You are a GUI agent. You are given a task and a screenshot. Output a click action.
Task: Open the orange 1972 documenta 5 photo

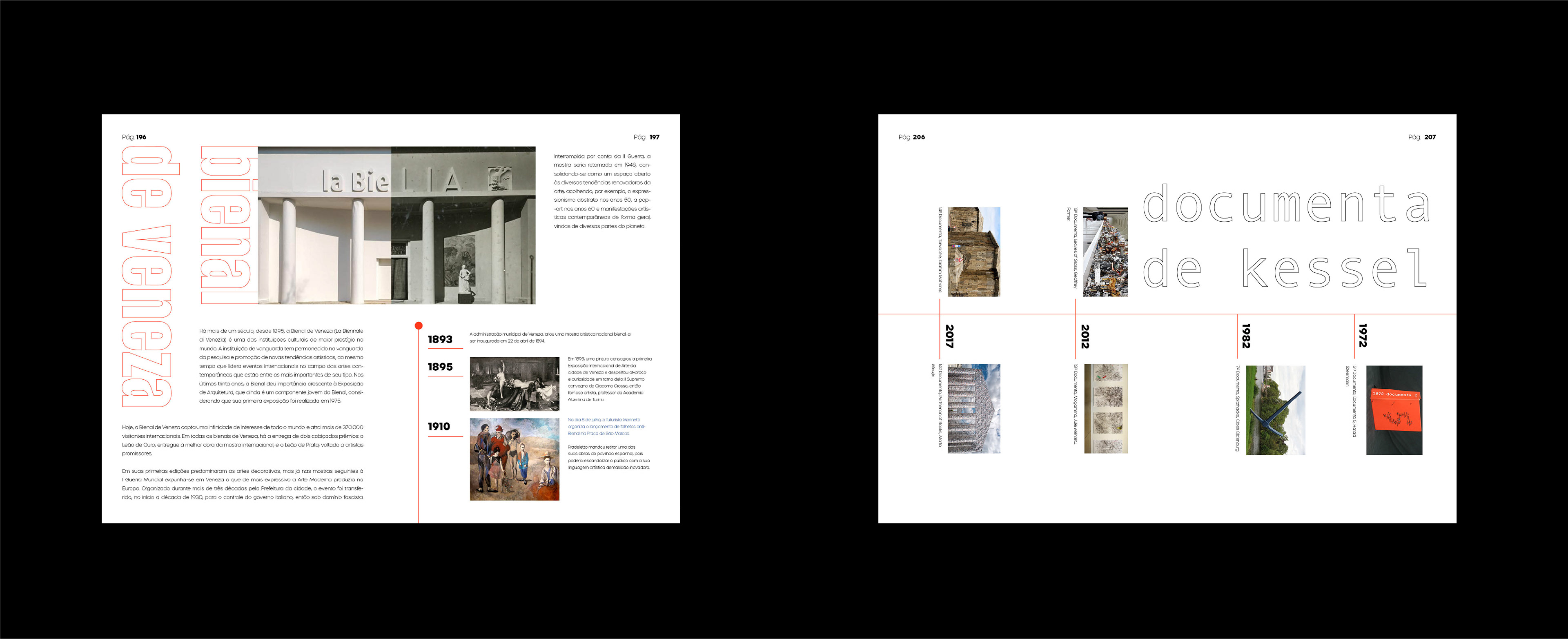point(1394,410)
